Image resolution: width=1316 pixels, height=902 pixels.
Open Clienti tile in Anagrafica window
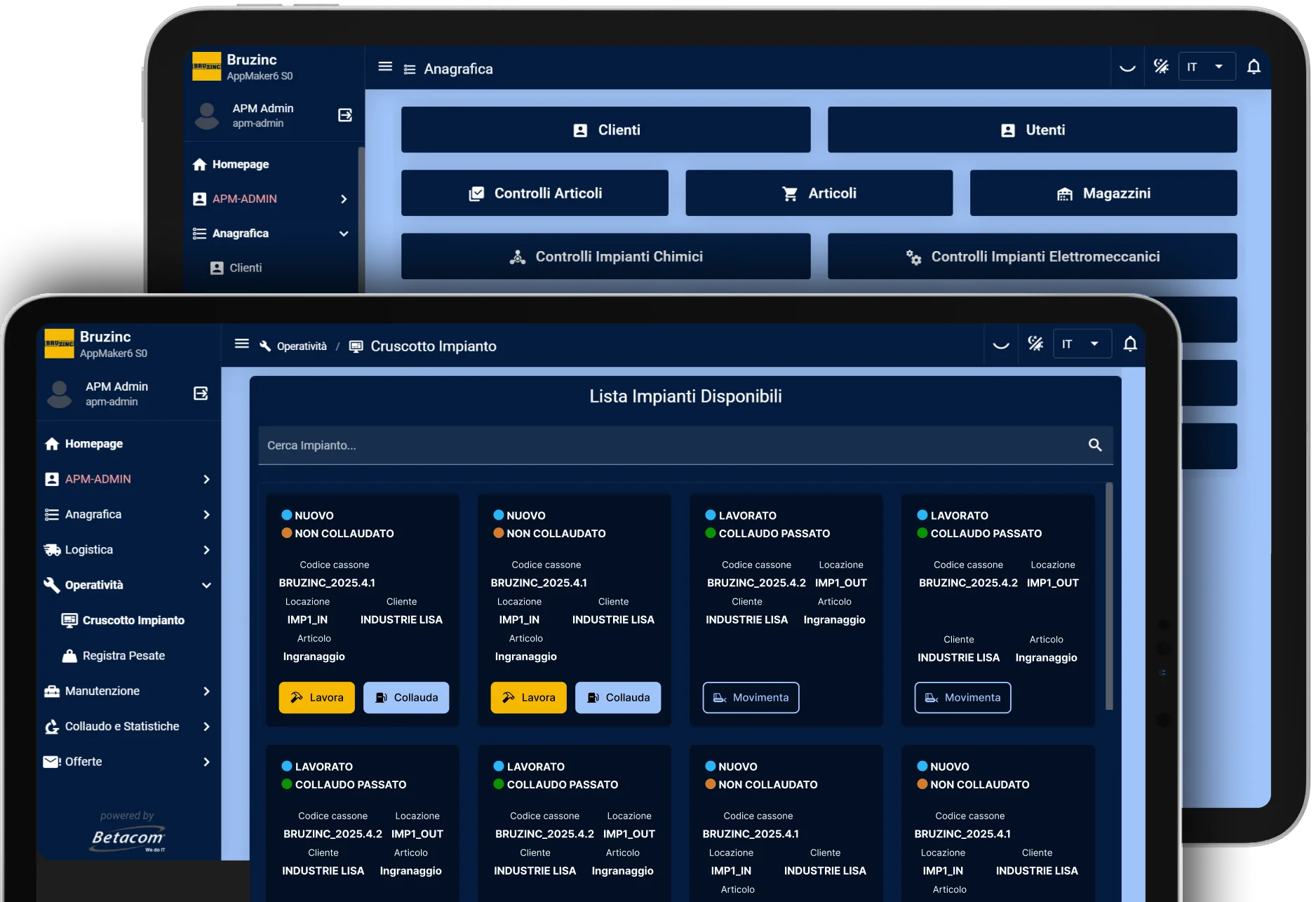605,130
